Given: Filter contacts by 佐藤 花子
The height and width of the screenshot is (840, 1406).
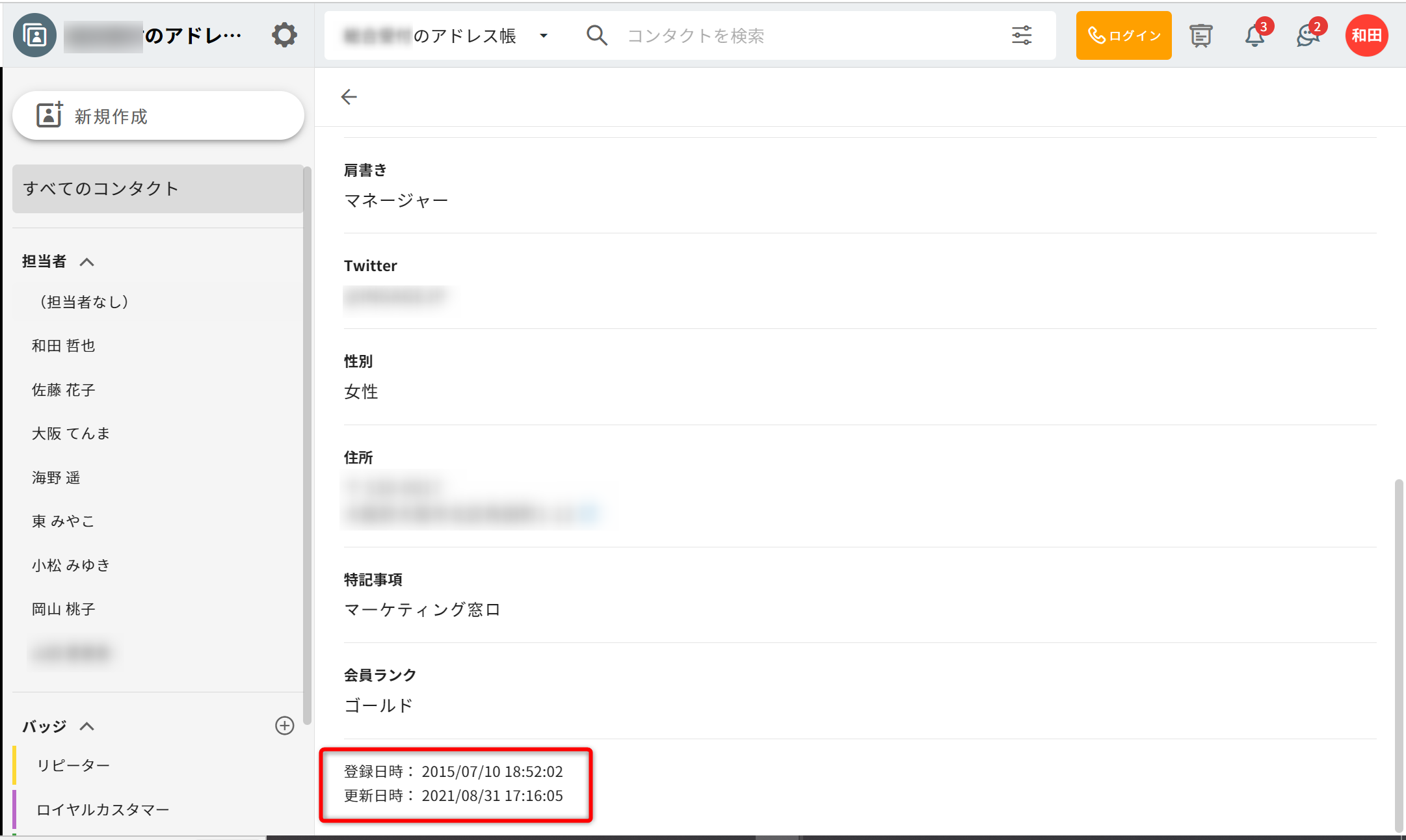Looking at the screenshot, I should coord(64,389).
